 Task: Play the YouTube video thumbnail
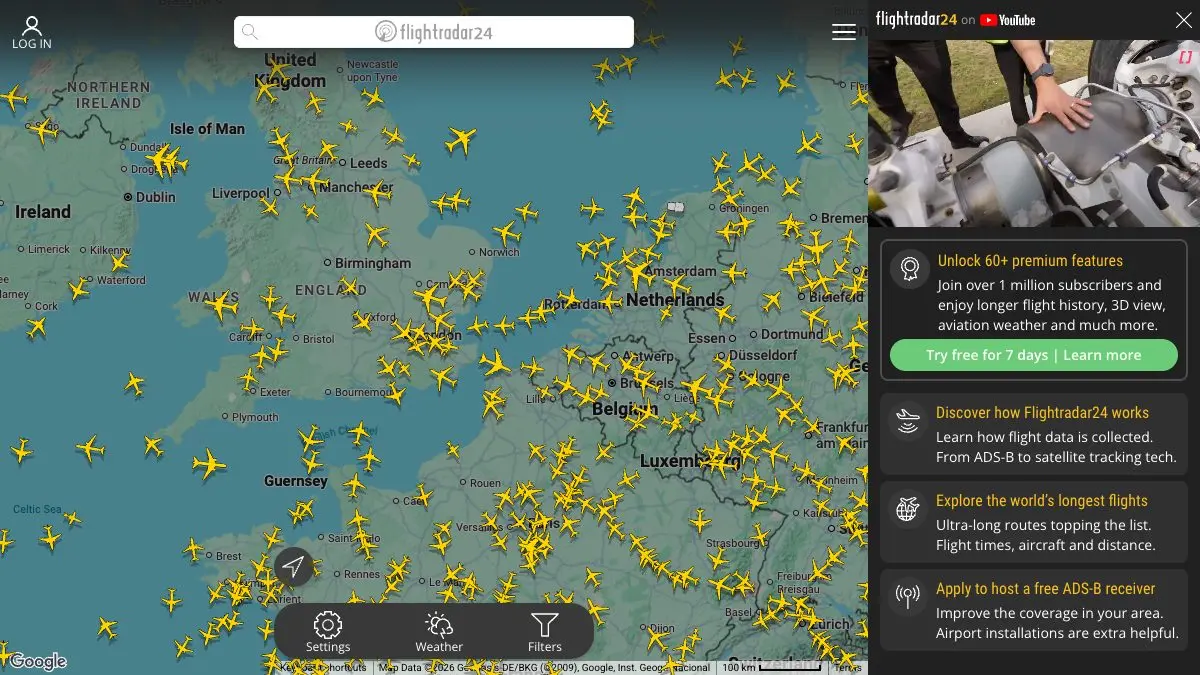(1034, 133)
